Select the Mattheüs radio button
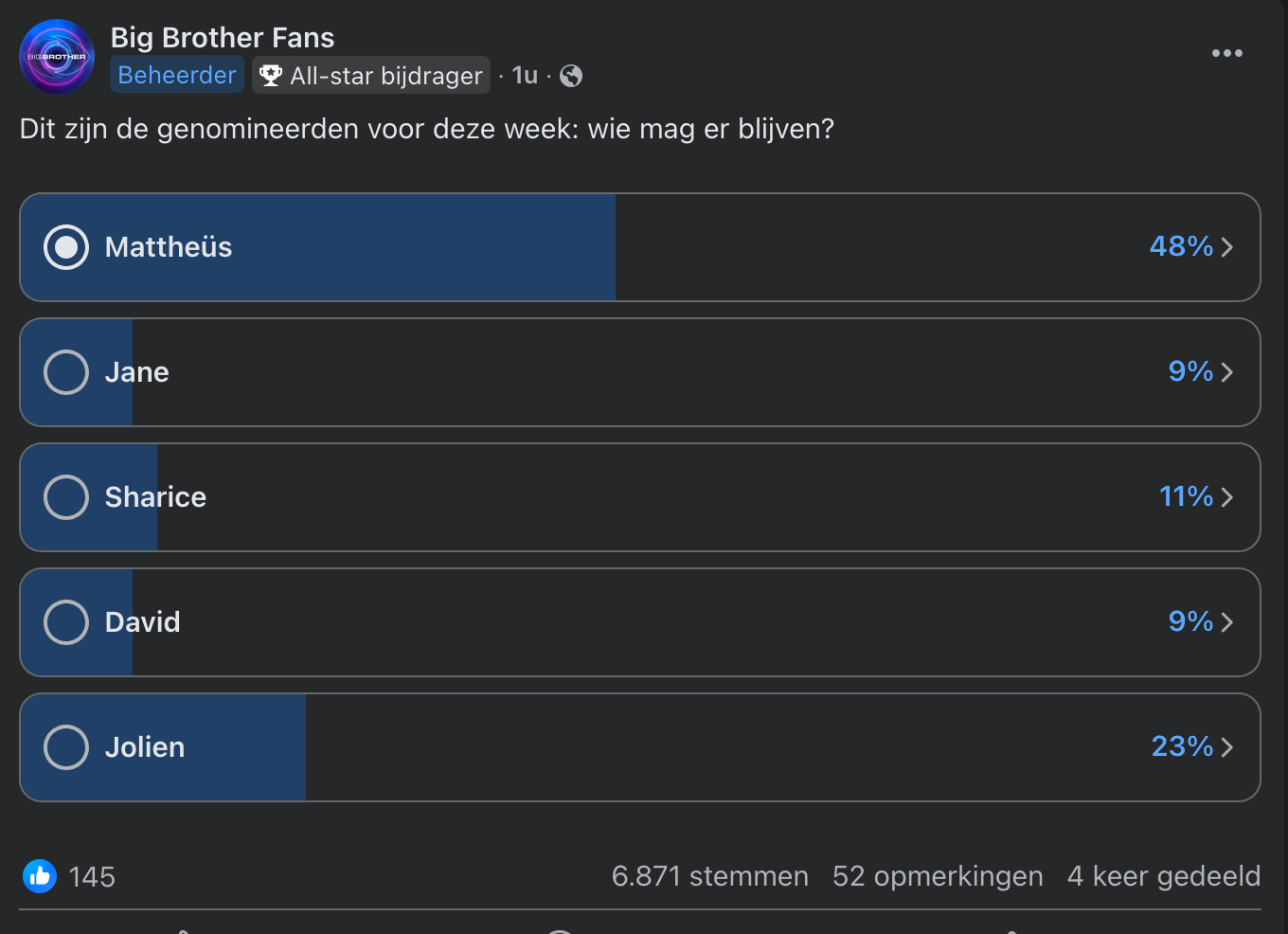Image resolution: width=1288 pixels, height=934 pixels. pos(66,247)
